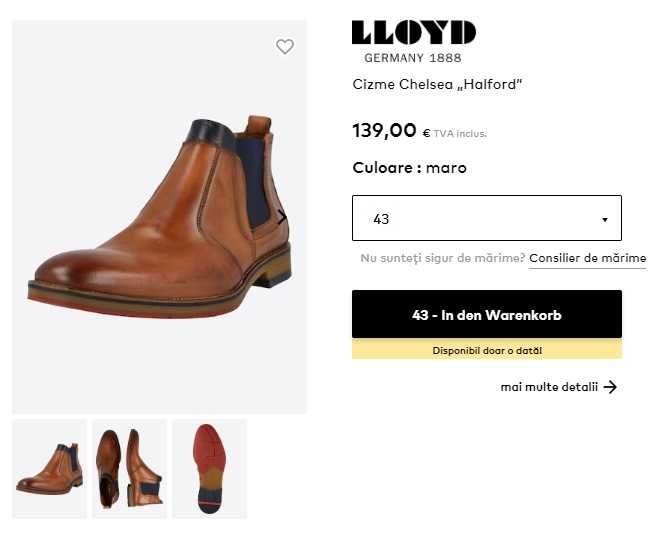
Task: Select the red sole thumbnail
Action: (209, 469)
